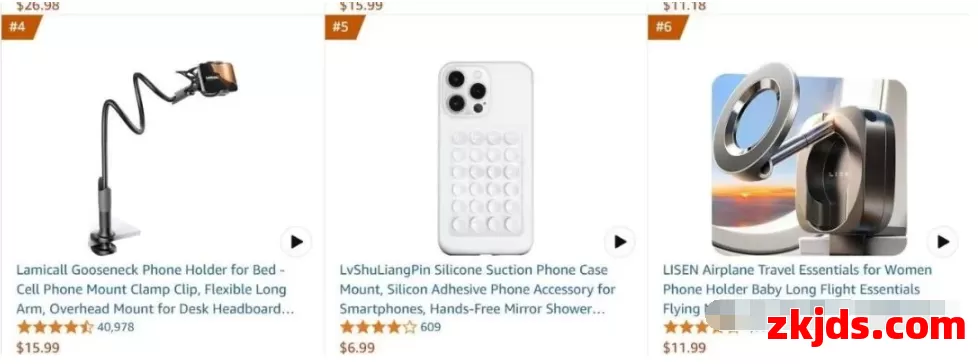Image resolution: width=978 pixels, height=364 pixels.
Task: Click the $11.99 LISEN holder price
Action: click(x=684, y=348)
